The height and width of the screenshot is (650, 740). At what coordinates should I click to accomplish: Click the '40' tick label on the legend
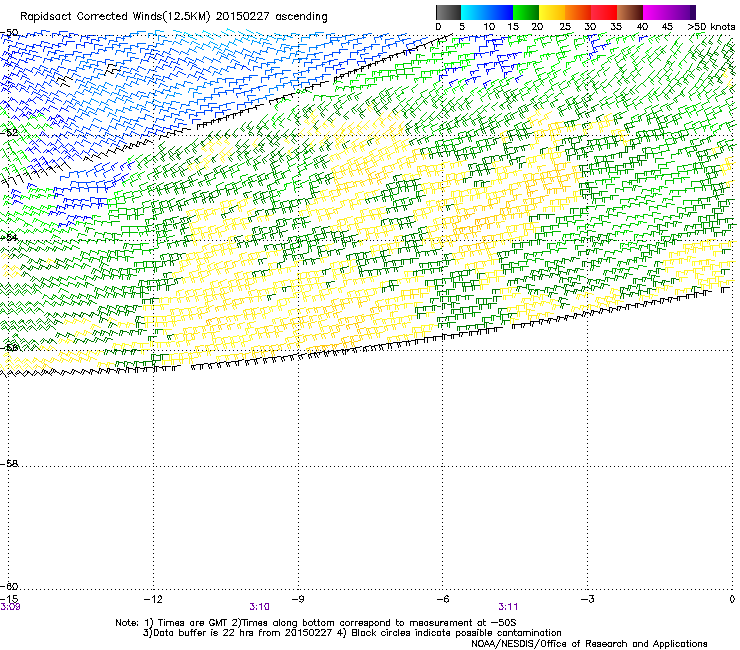point(642,27)
